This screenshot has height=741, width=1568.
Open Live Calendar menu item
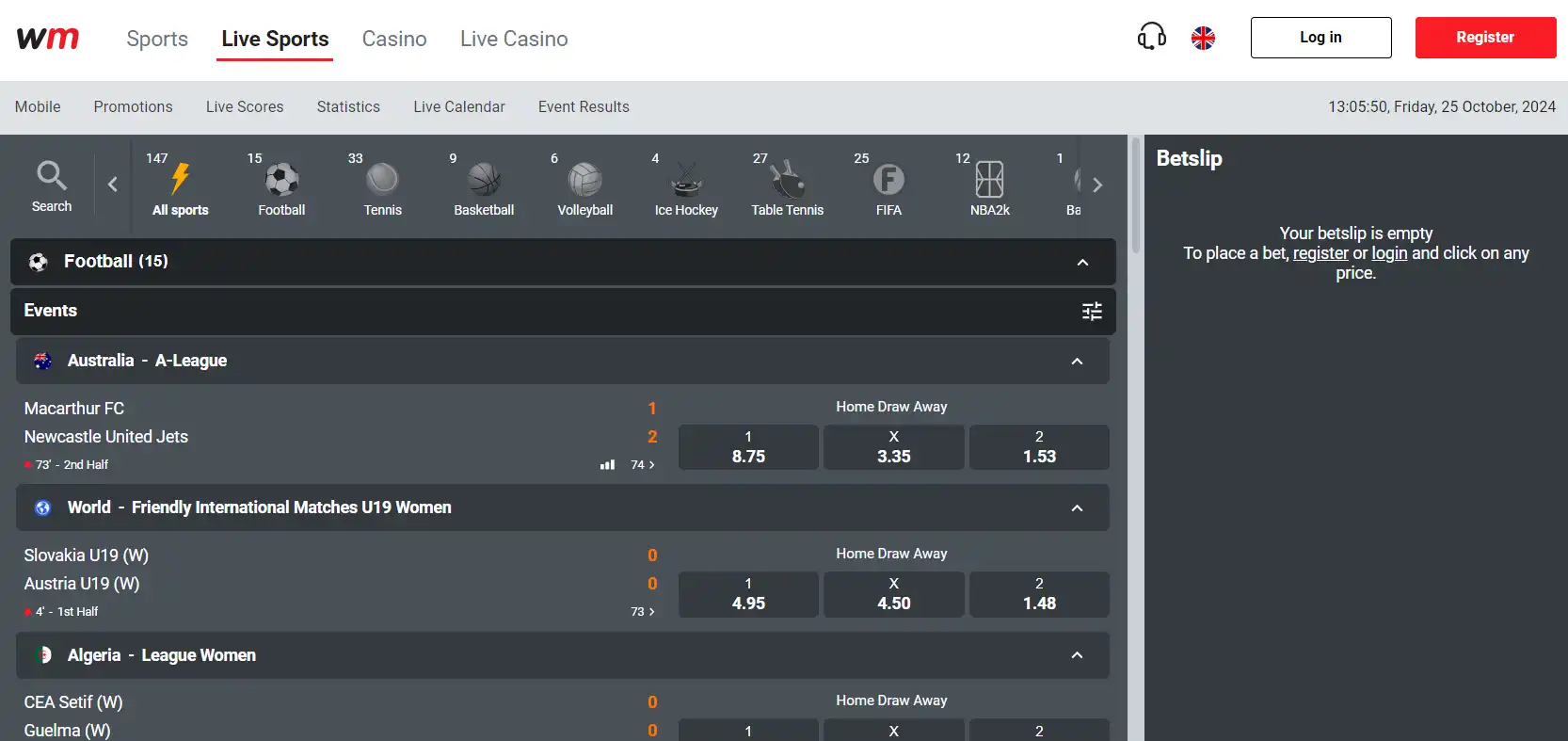coord(459,107)
